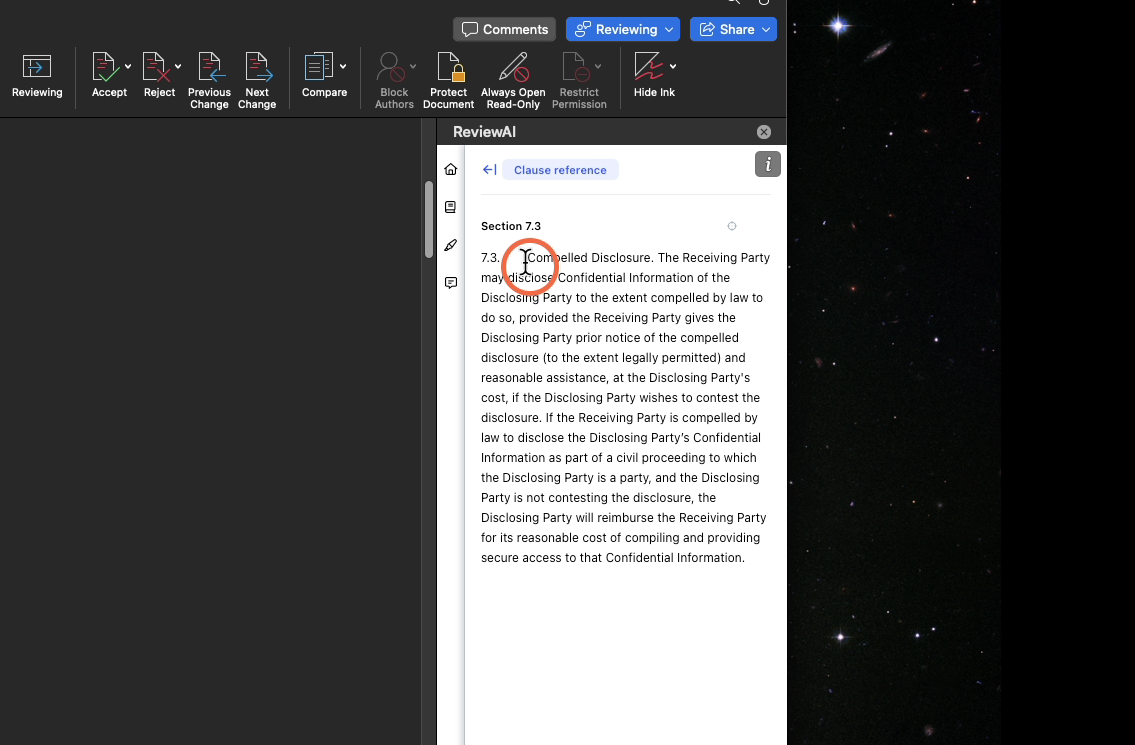Expand the Restrict Permission dropdown arrow
This screenshot has width=1135, height=745.
pyautogui.click(x=598, y=67)
